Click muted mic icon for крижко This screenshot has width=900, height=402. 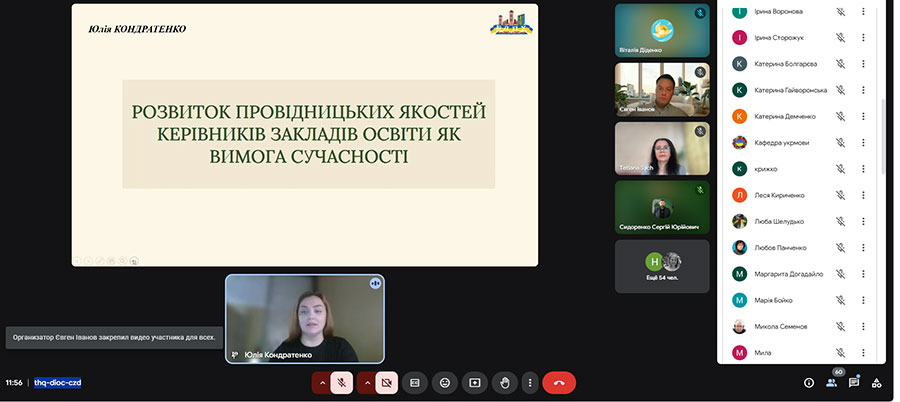point(840,169)
